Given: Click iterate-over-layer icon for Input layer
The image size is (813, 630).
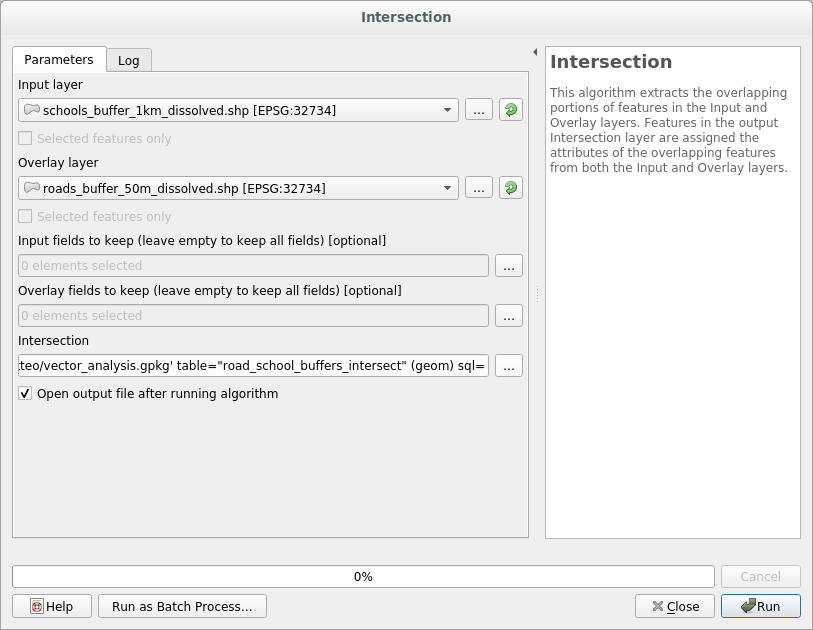Looking at the screenshot, I should click(511, 110).
